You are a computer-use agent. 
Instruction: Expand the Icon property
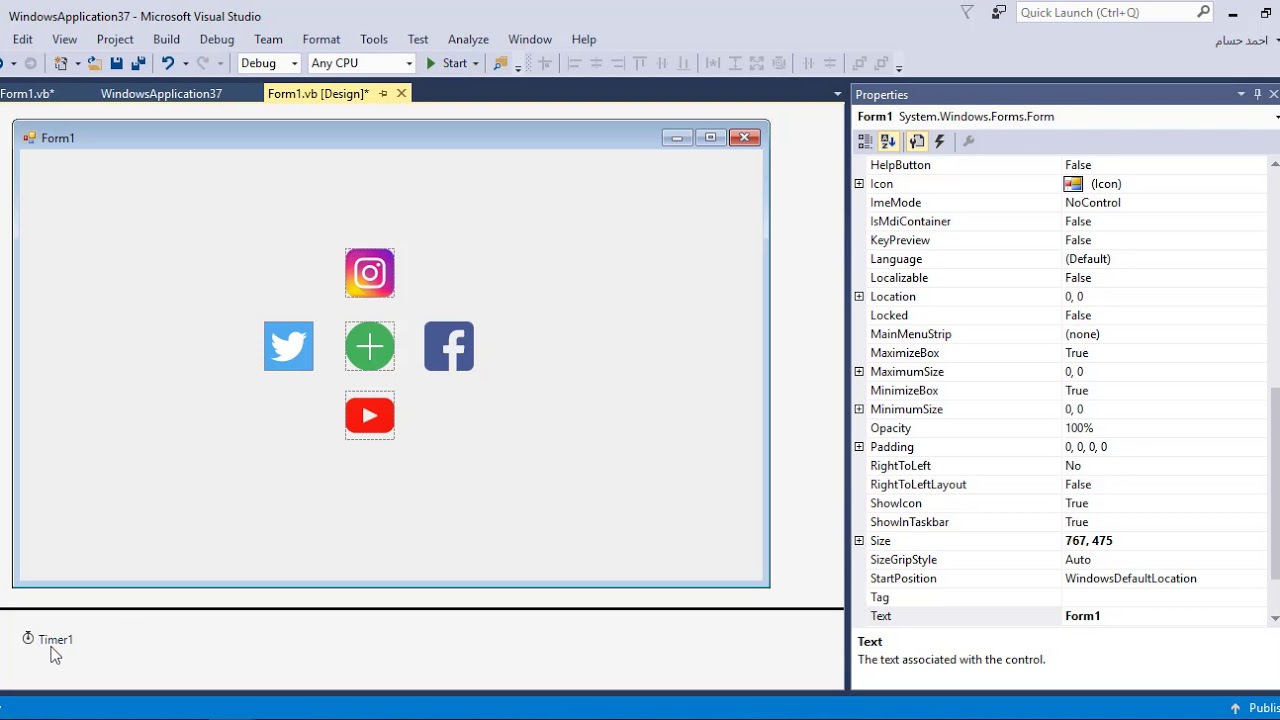coord(859,184)
